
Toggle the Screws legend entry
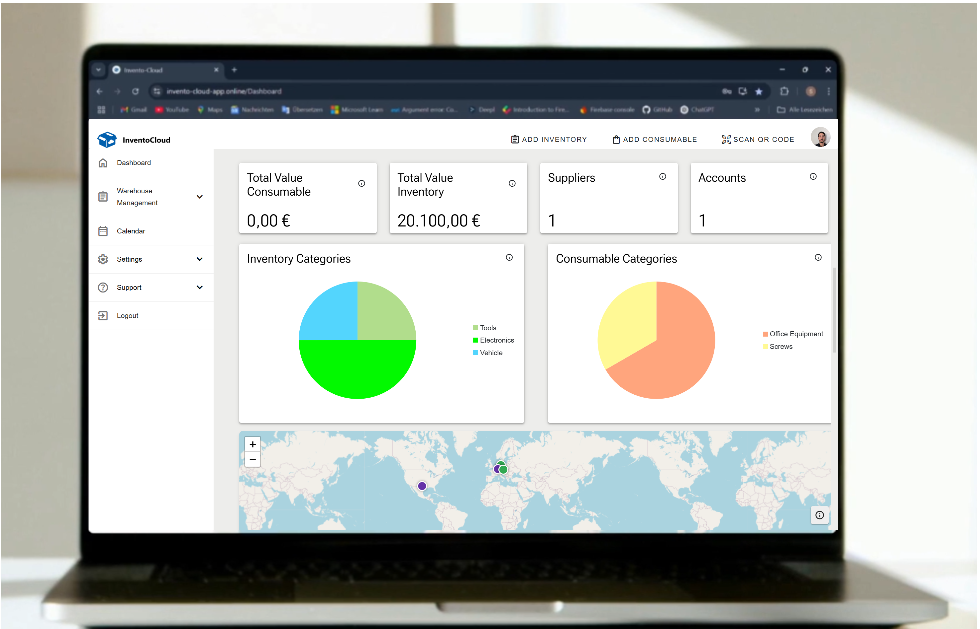click(x=778, y=346)
